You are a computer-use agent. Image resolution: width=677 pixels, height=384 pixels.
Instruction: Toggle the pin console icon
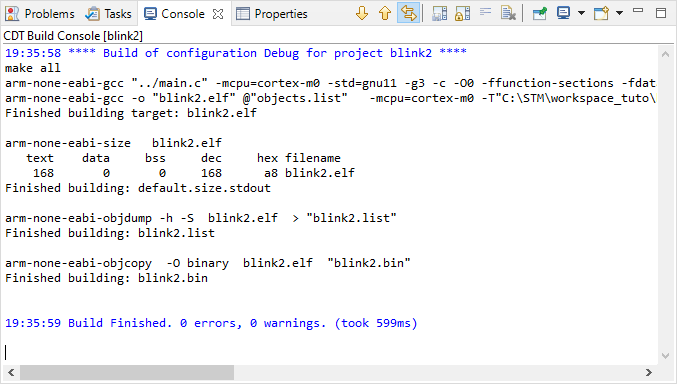coord(540,13)
